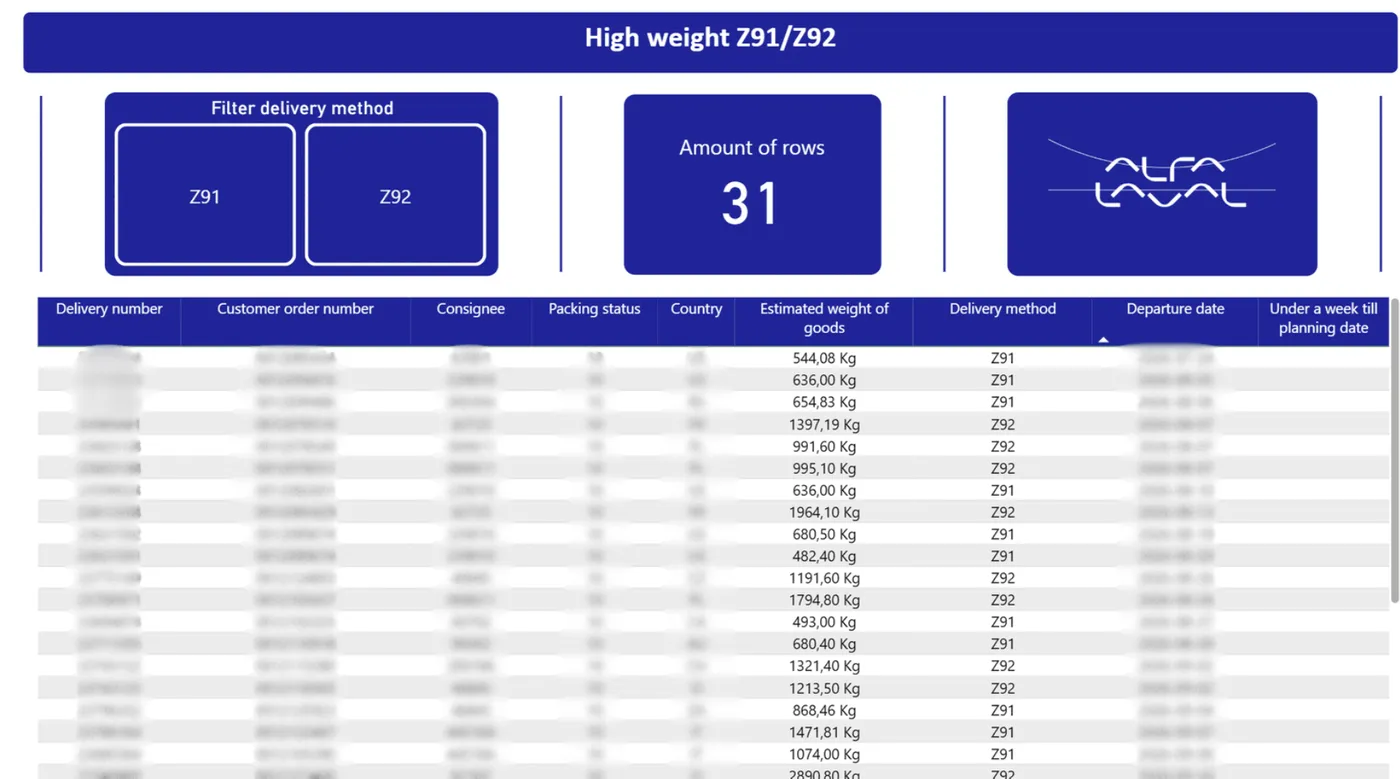Click Z91 in the 868,46 Kg row
This screenshot has height=779, width=1400.
1002,710
